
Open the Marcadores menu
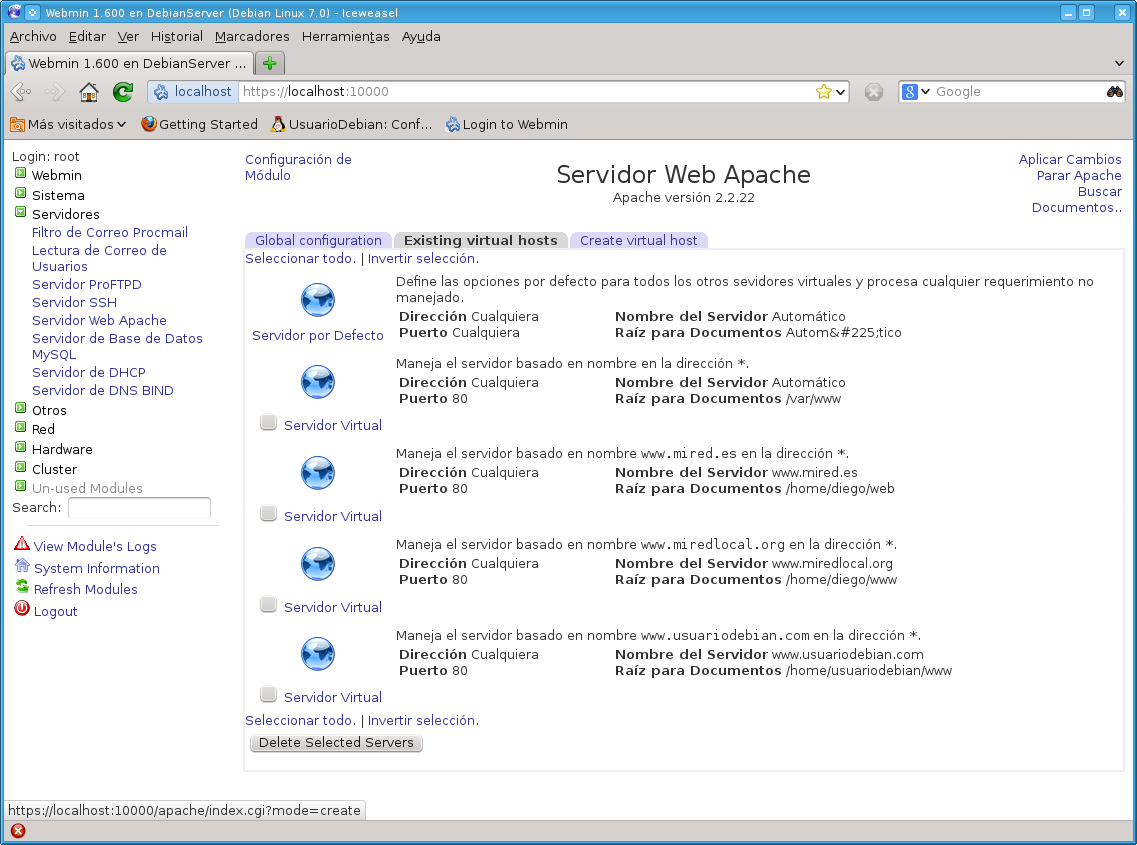[x=252, y=36]
